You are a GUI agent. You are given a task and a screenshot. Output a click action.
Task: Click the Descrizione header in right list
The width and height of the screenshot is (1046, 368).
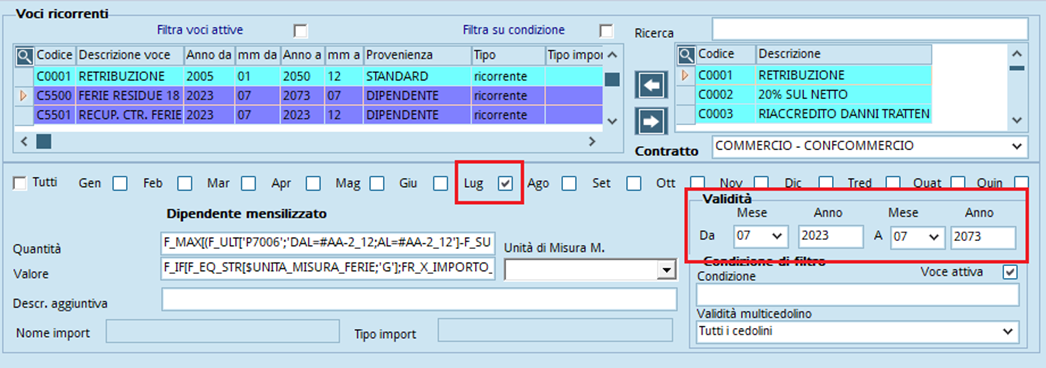[843, 55]
